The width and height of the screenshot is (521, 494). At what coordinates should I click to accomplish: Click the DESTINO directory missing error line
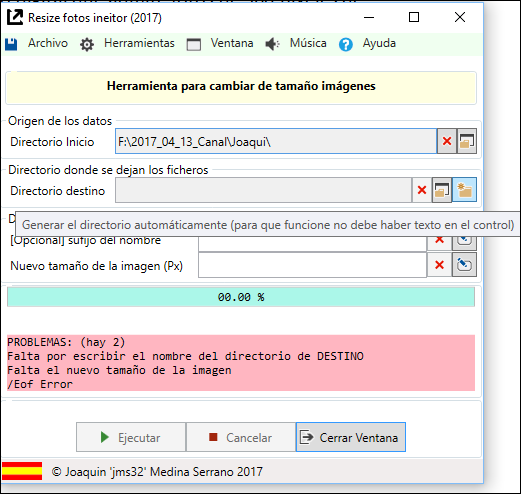click(185, 356)
